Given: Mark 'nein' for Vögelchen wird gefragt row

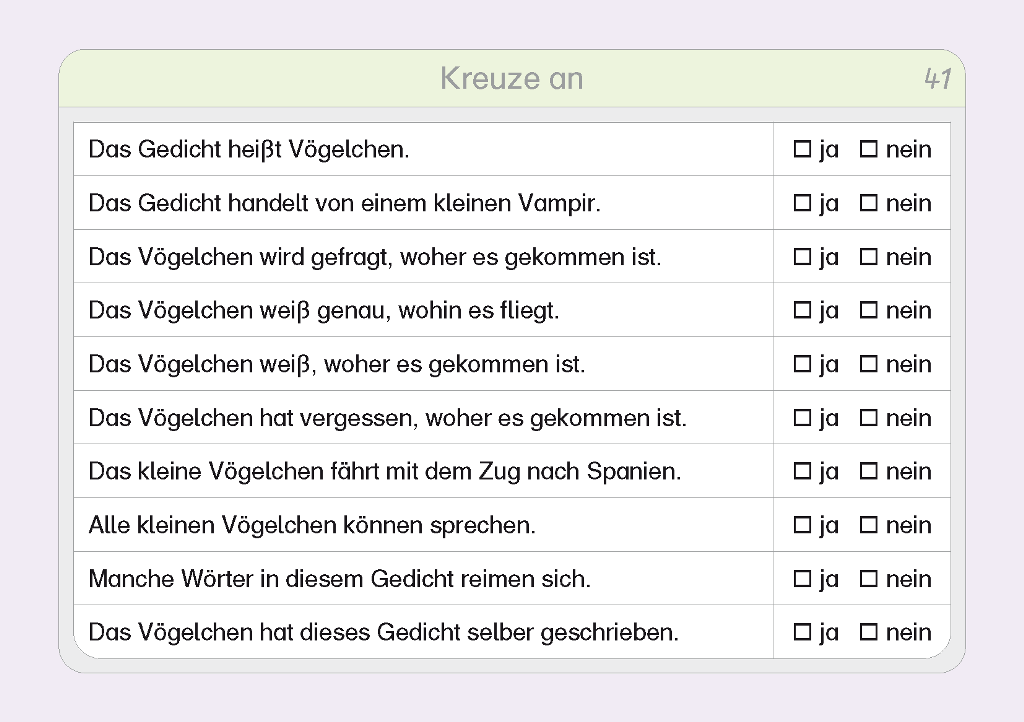Looking at the screenshot, I should (868, 257).
